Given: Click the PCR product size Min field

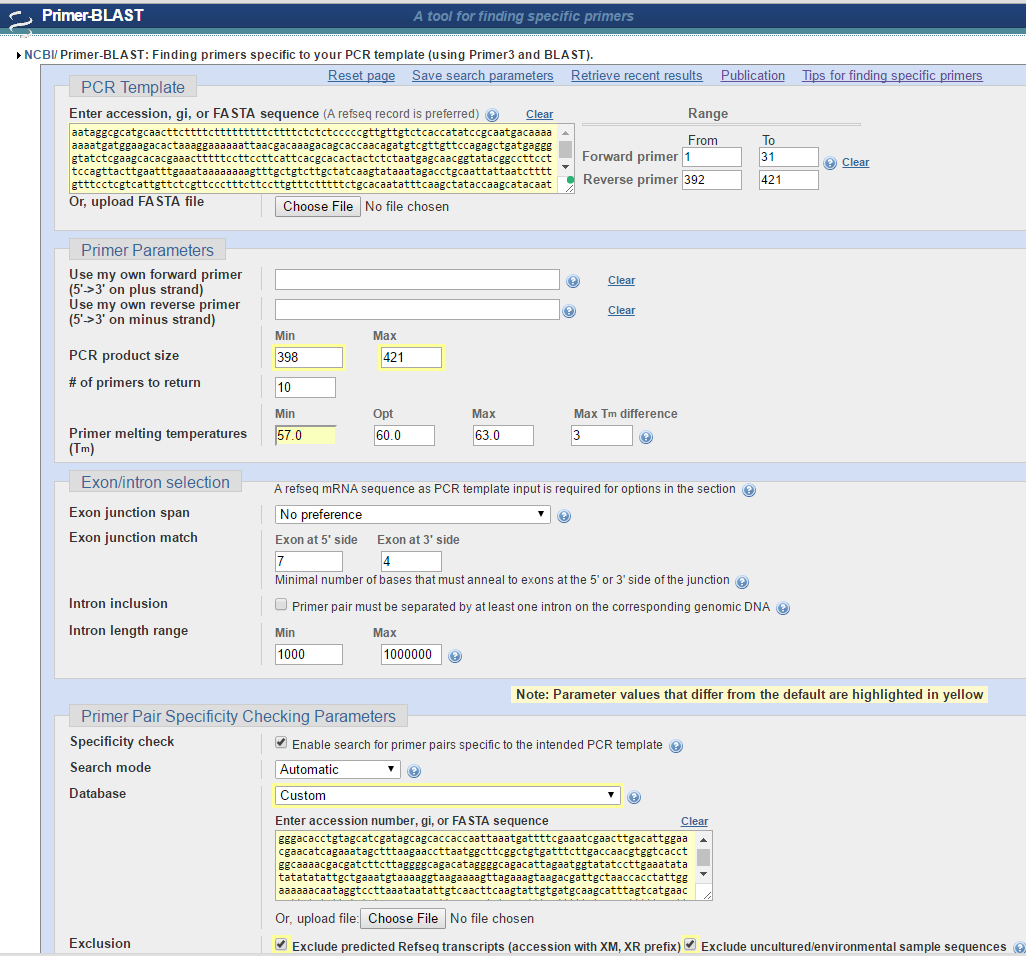Looking at the screenshot, I should pyautogui.click(x=309, y=357).
